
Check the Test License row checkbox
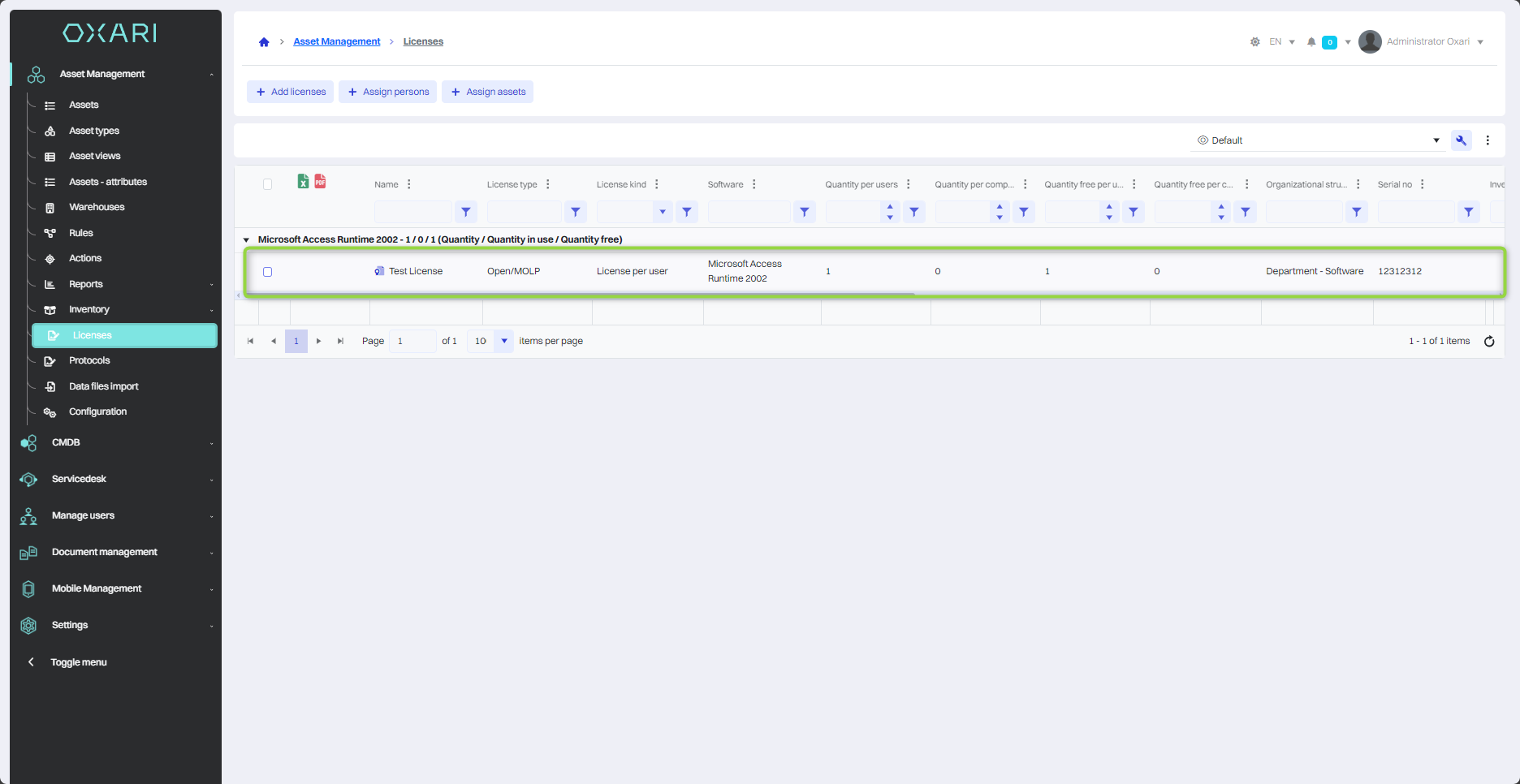click(x=267, y=272)
